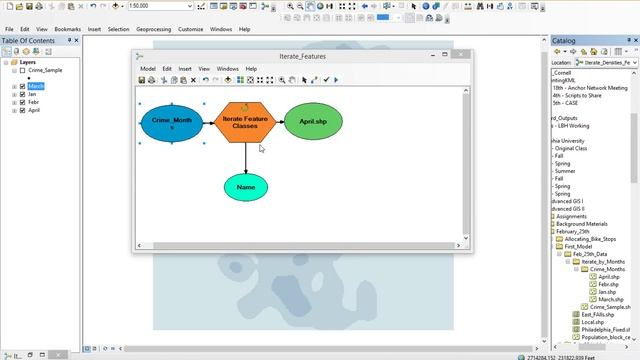Click Full Extent in ModelBuilder toolbar
Screen dimensions: 640x360
click(250, 80)
